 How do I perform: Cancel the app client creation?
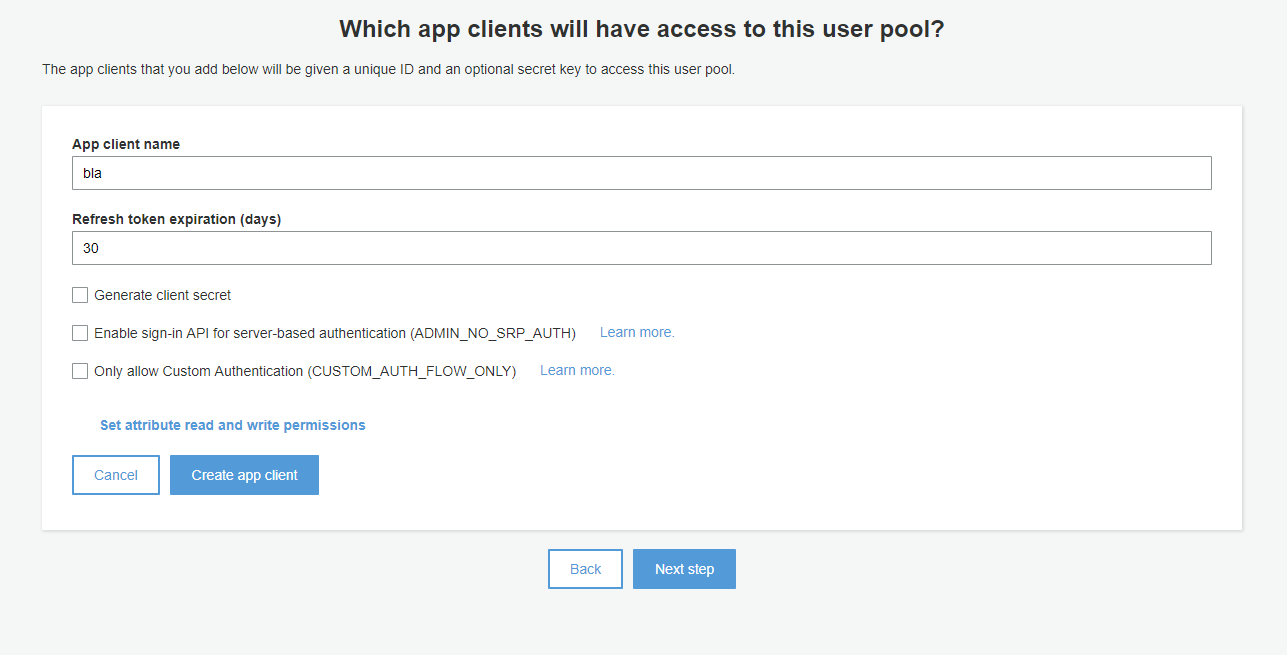tap(116, 475)
